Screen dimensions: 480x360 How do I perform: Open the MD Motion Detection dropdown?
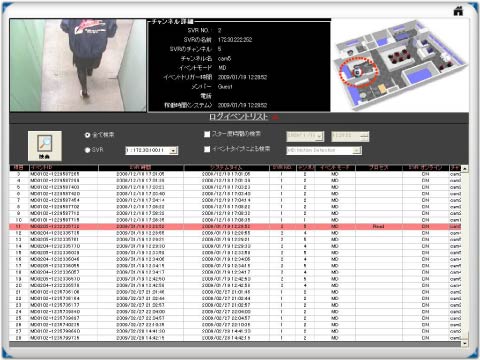324,151
